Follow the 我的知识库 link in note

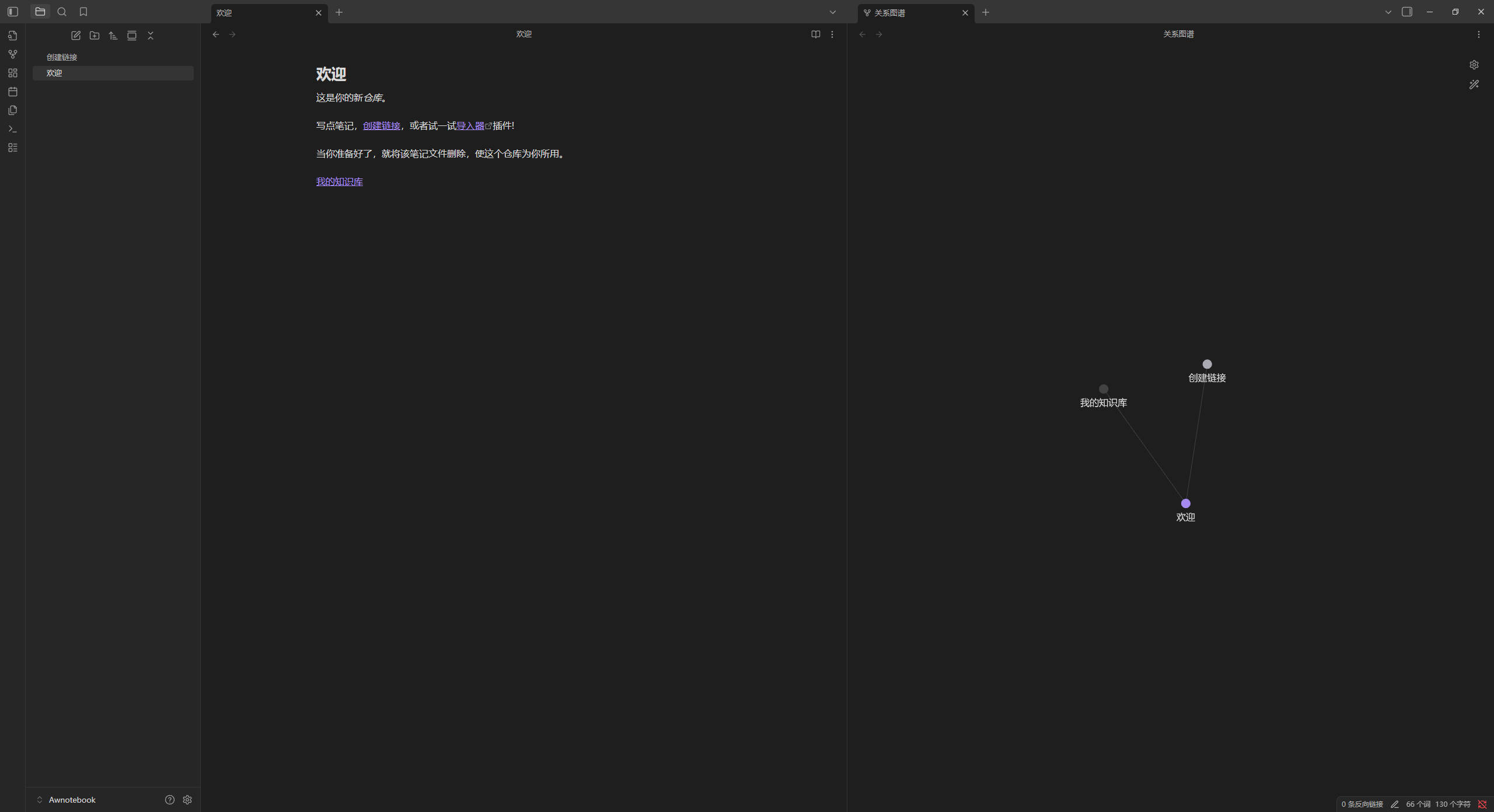point(339,181)
